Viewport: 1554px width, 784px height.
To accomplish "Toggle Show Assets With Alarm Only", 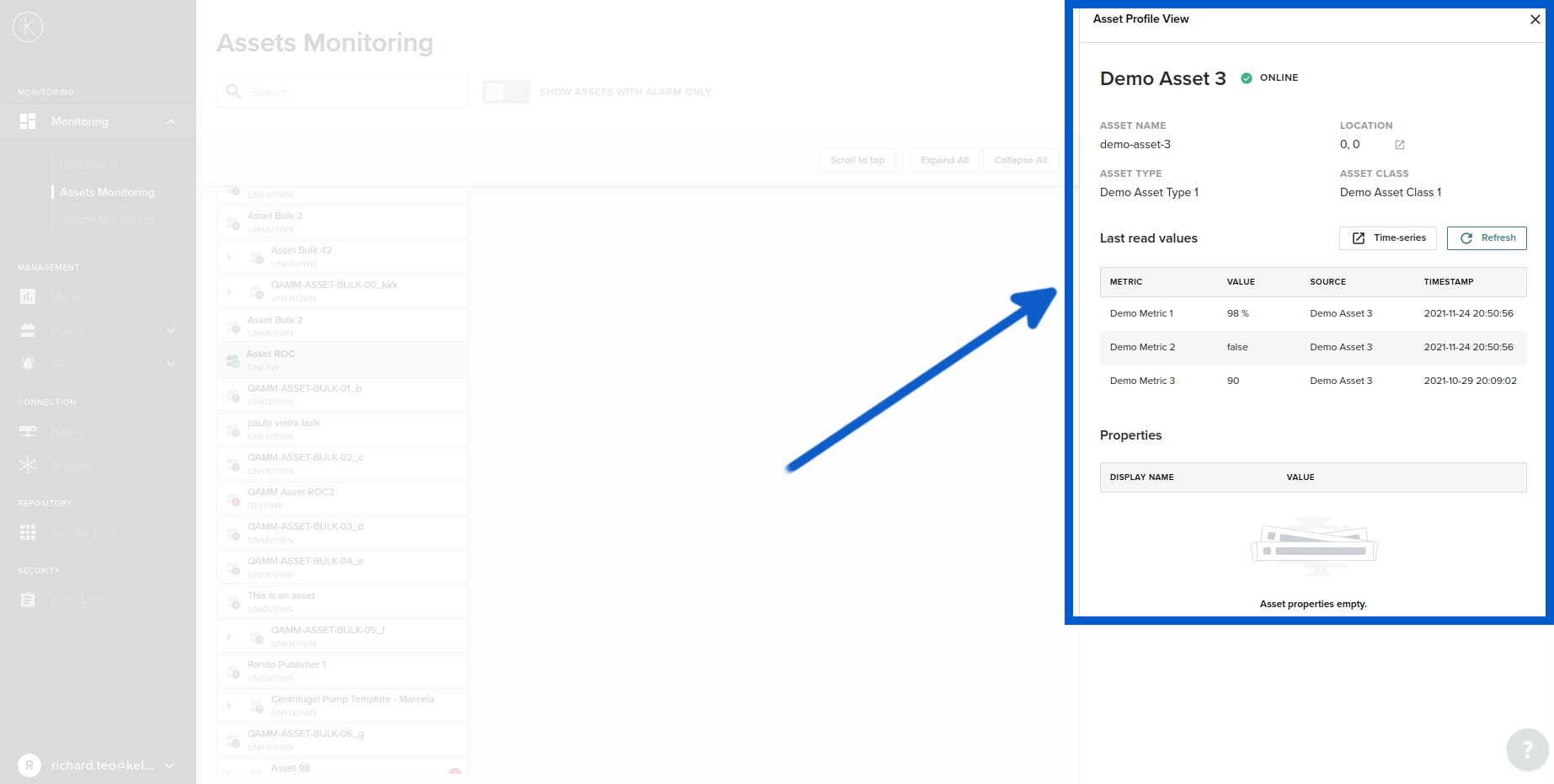I will [505, 92].
